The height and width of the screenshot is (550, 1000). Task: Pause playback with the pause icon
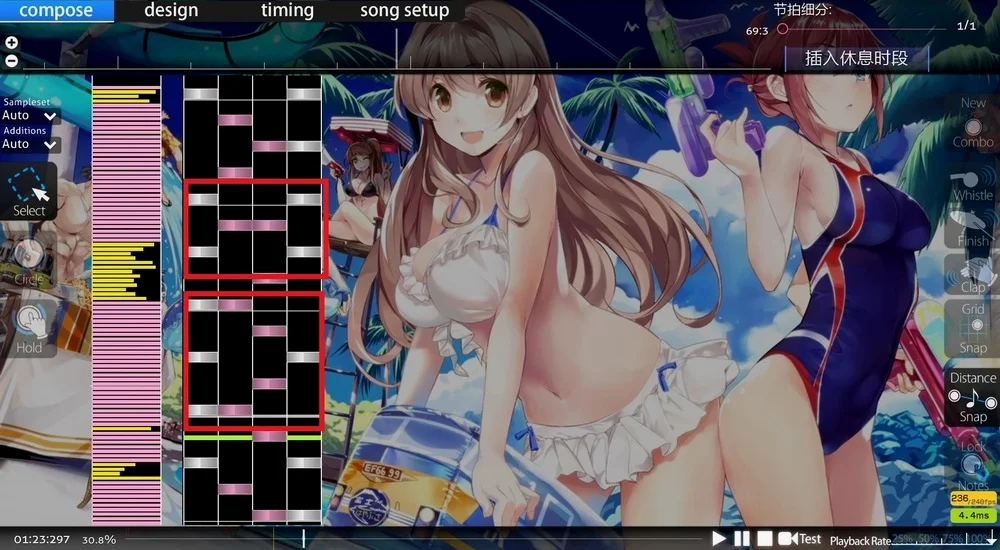click(742, 539)
